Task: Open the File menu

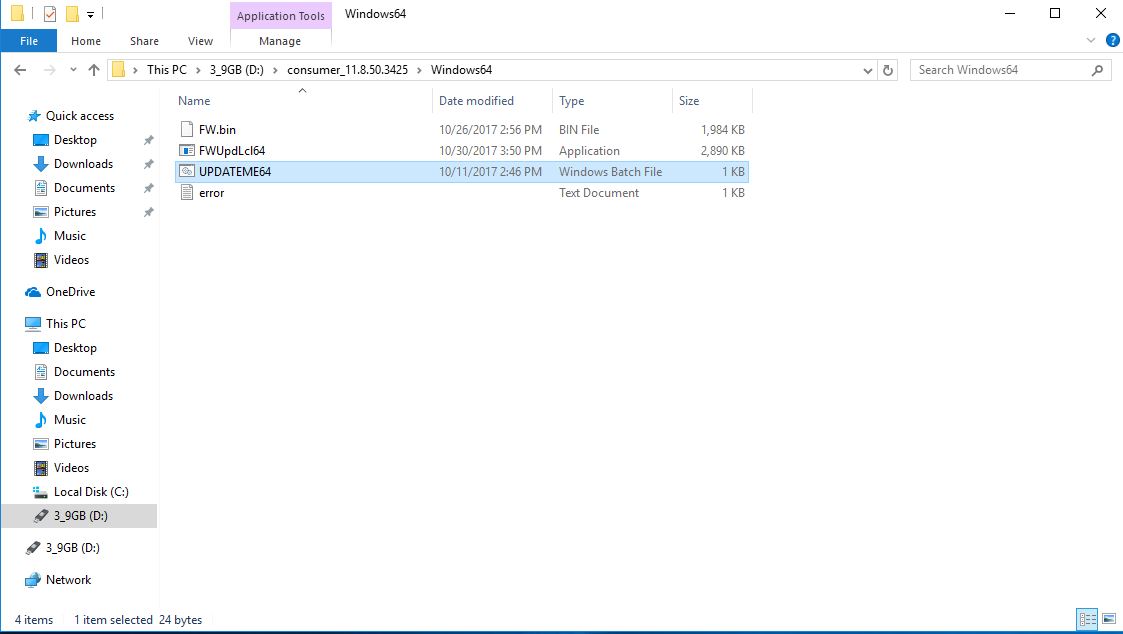Action: coord(29,41)
